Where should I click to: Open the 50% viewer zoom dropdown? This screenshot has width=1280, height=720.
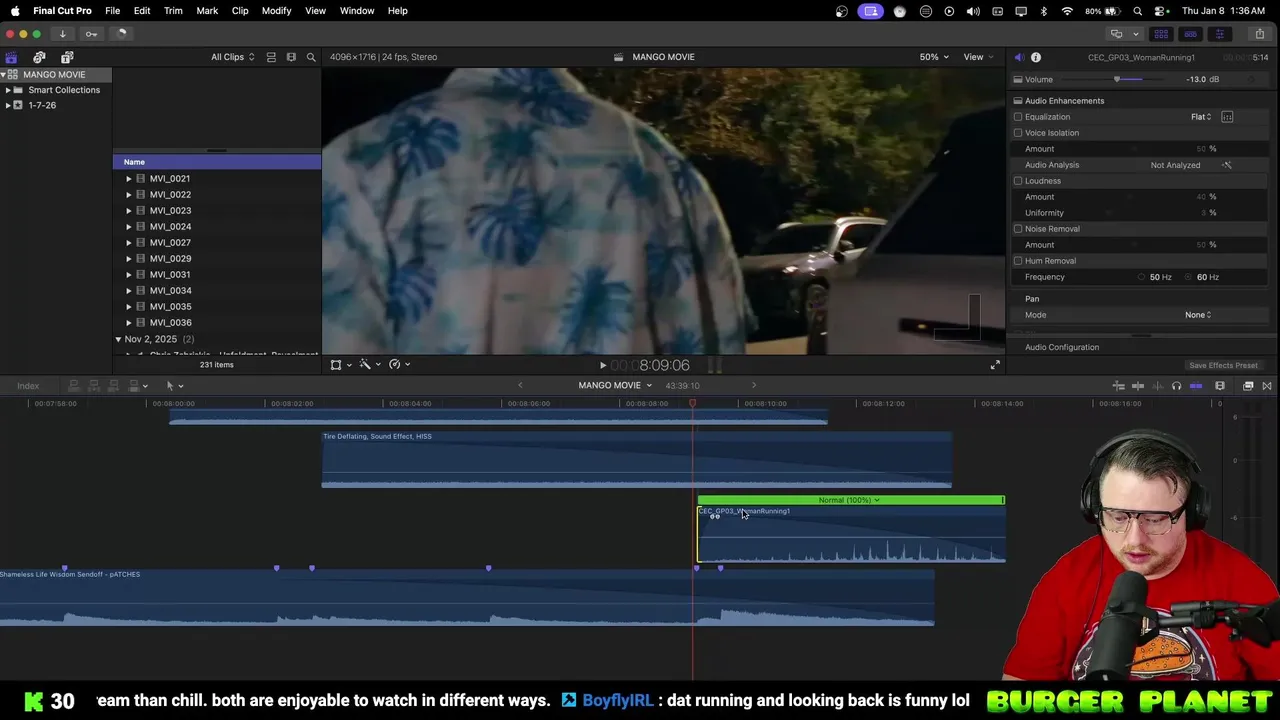click(x=934, y=57)
